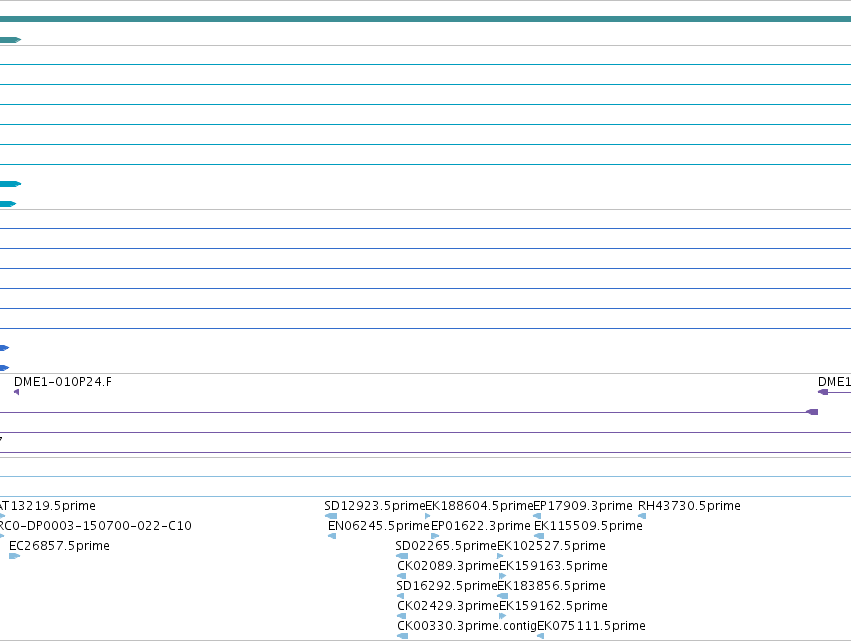The height and width of the screenshot is (641, 851).
Task: Click the EK183856.5prime label
Action: click(551, 586)
